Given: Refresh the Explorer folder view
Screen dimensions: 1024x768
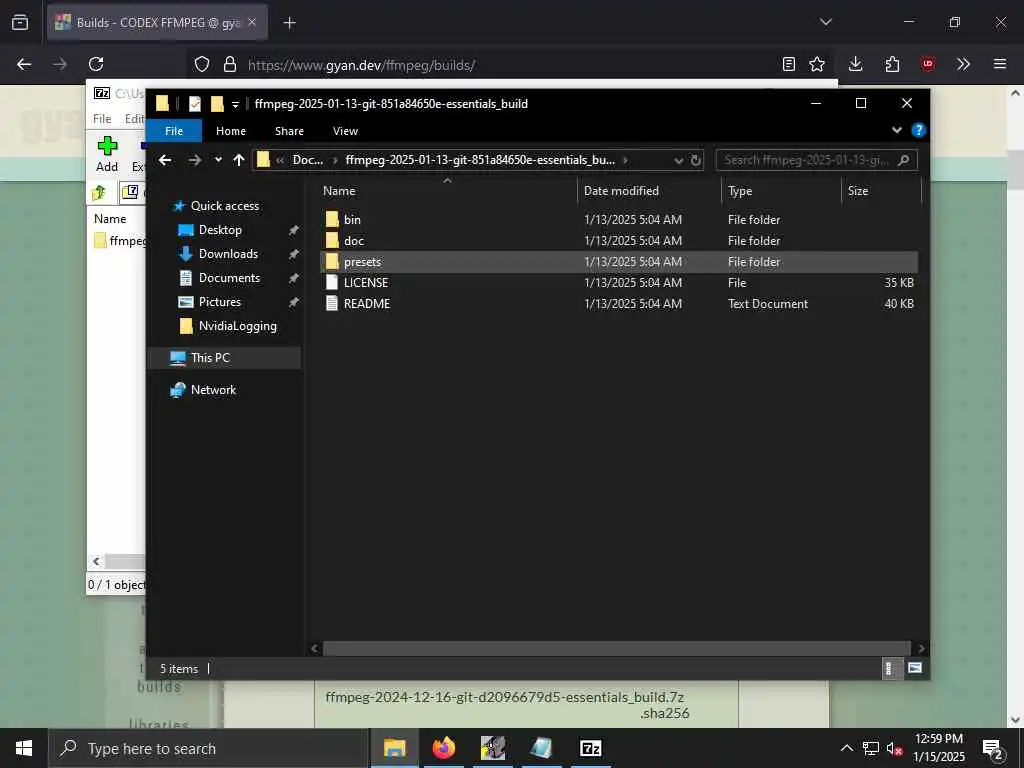Looking at the screenshot, I should pos(696,160).
